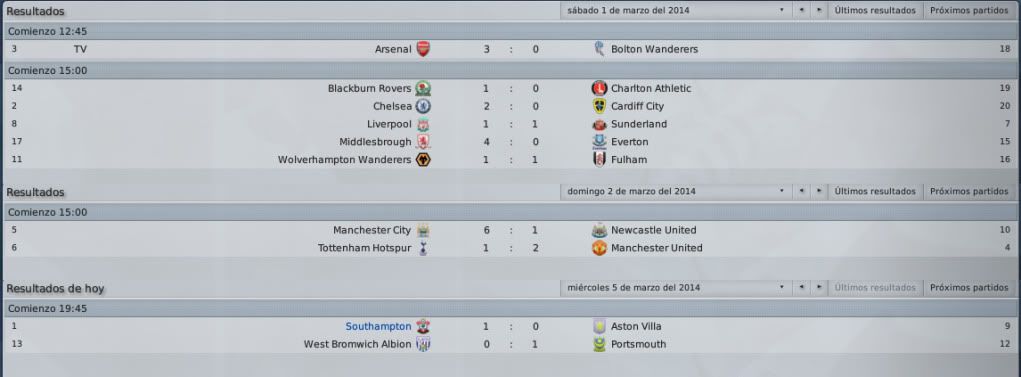
Task: Open the Southampton team link
Action: tap(378, 326)
